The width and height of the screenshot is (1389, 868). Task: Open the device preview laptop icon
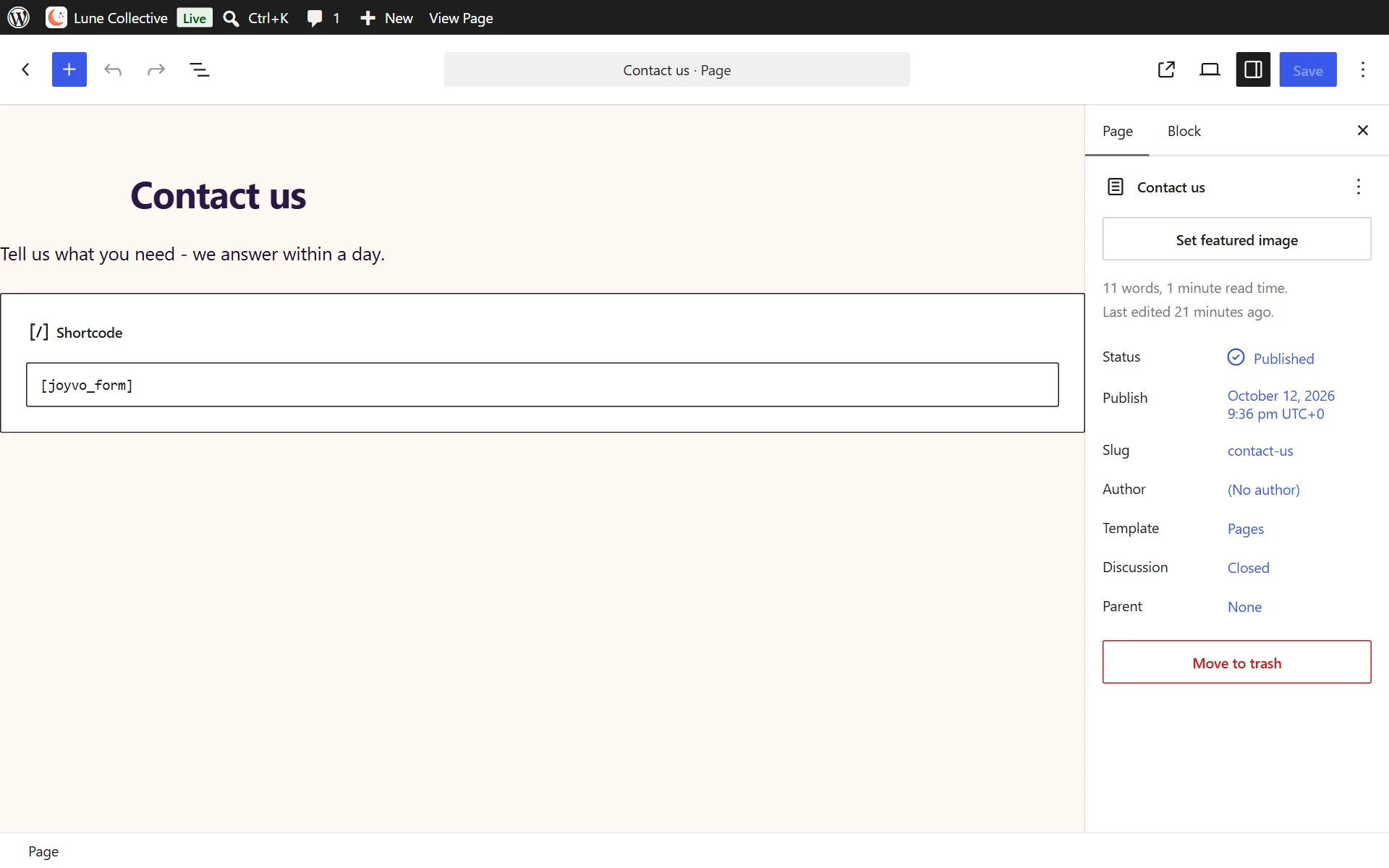click(1210, 69)
